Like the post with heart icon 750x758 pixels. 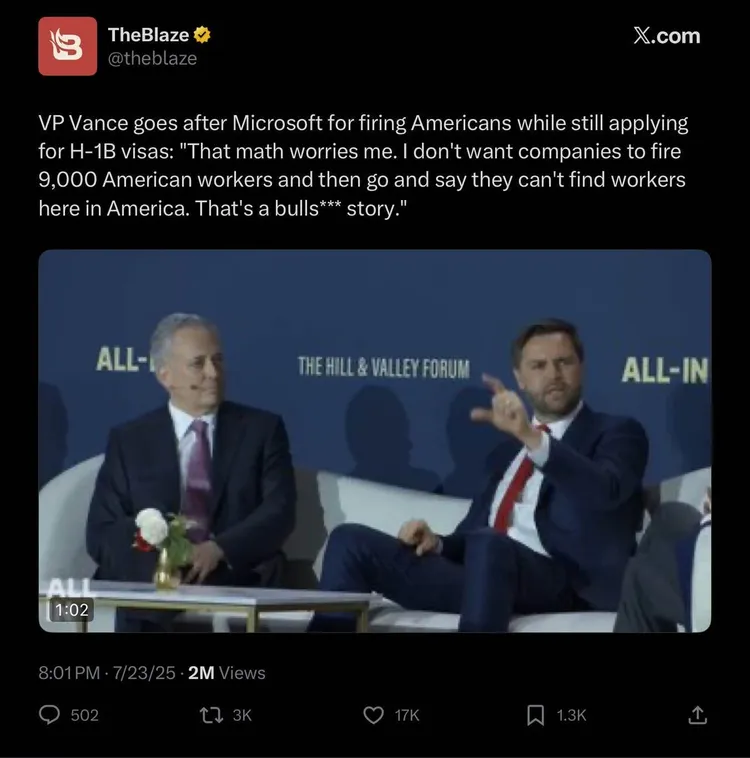[373, 715]
